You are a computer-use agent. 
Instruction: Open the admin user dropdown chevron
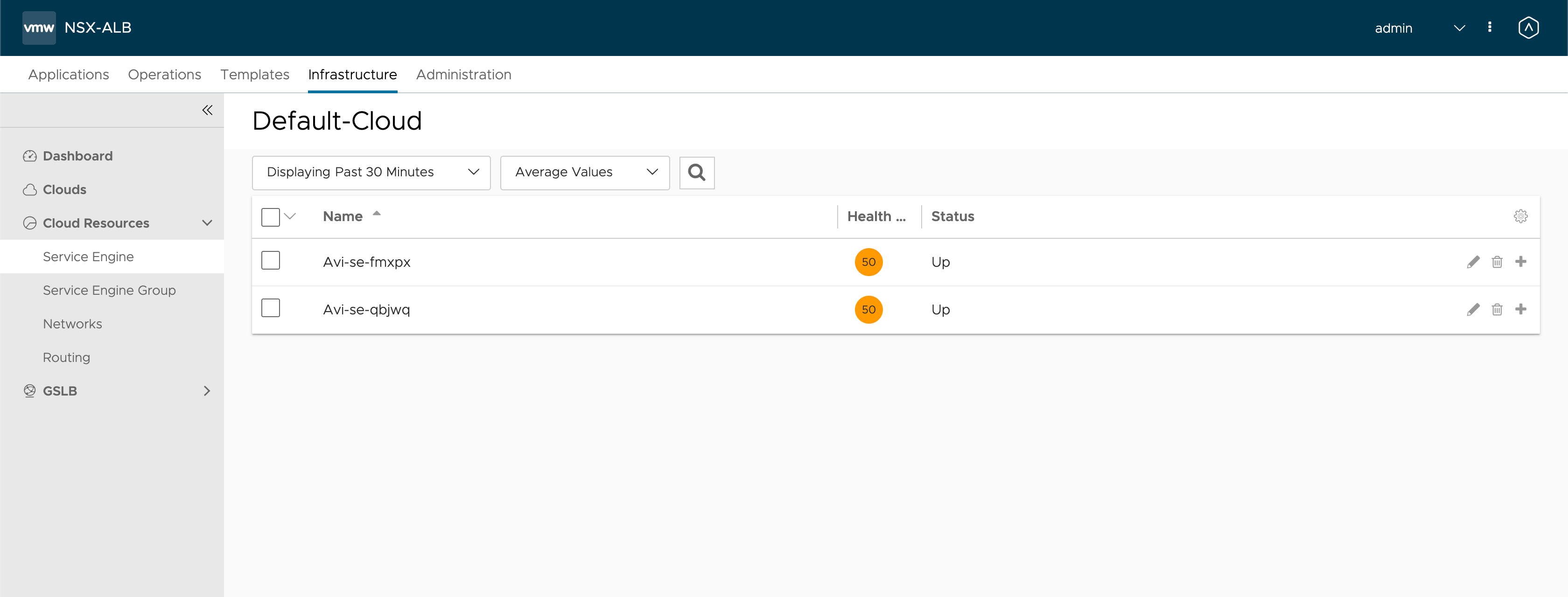1459,28
